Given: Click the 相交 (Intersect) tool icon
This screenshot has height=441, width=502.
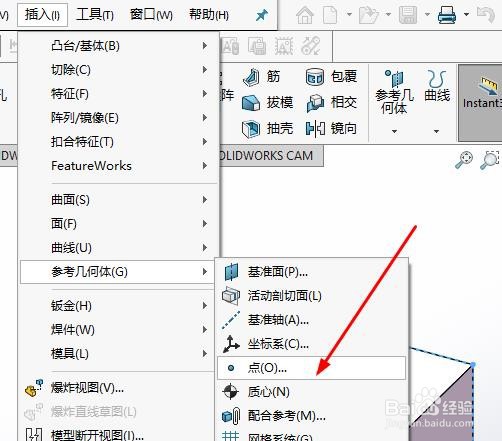Looking at the screenshot, I should (315, 103).
